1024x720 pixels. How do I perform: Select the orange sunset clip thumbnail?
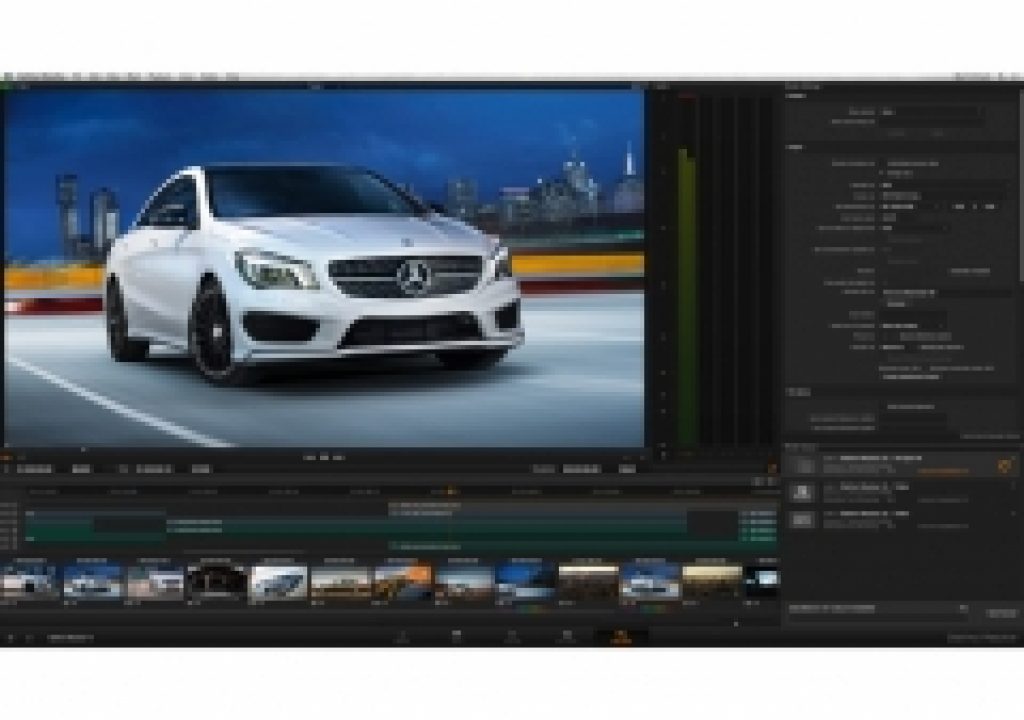(403, 581)
